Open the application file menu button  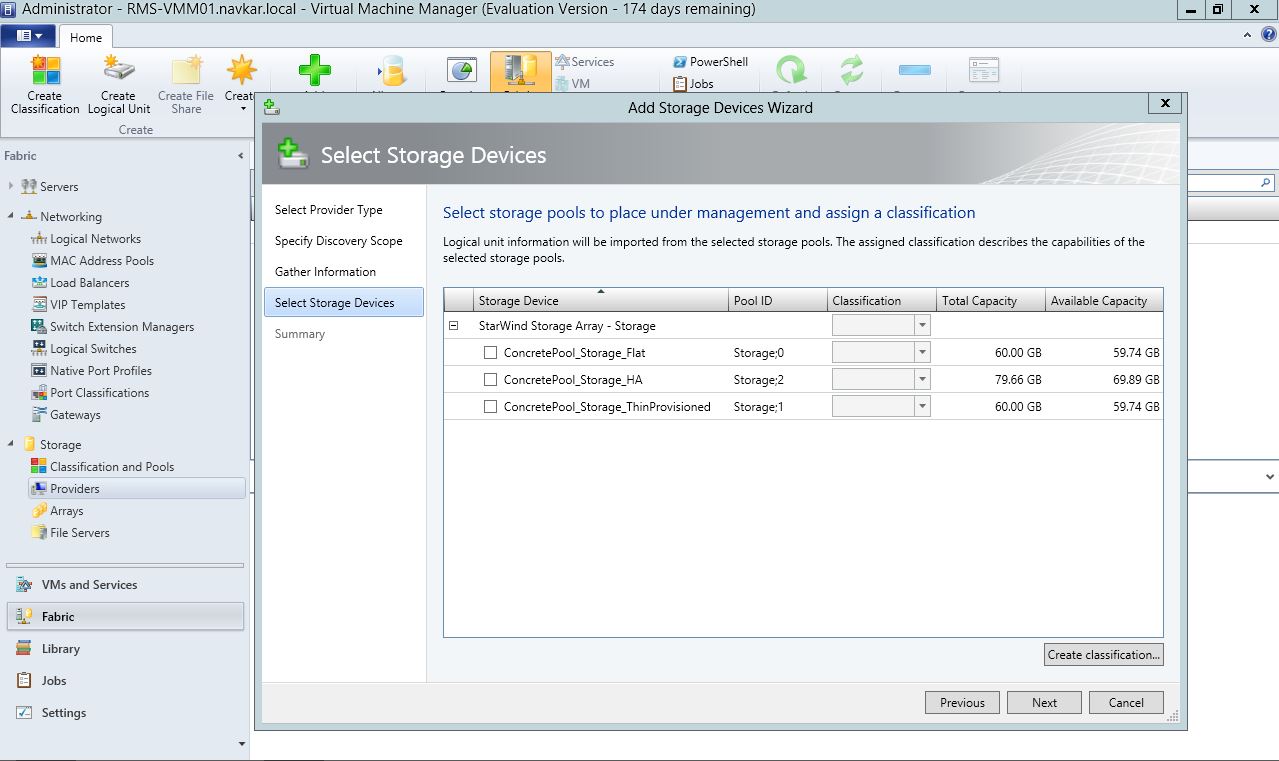pos(29,36)
